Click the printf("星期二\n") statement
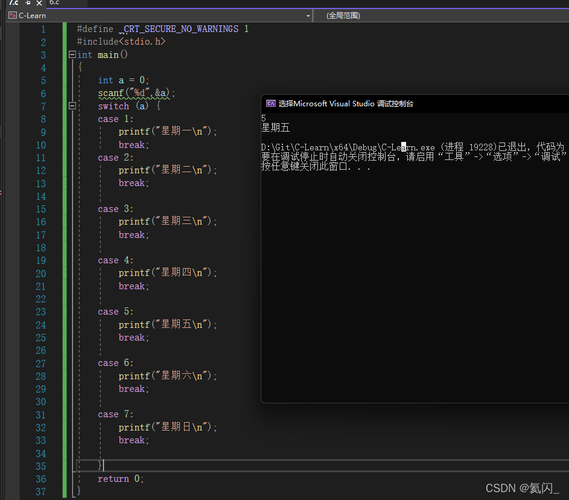The image size is (569, 500). click(x=168, y=170)
